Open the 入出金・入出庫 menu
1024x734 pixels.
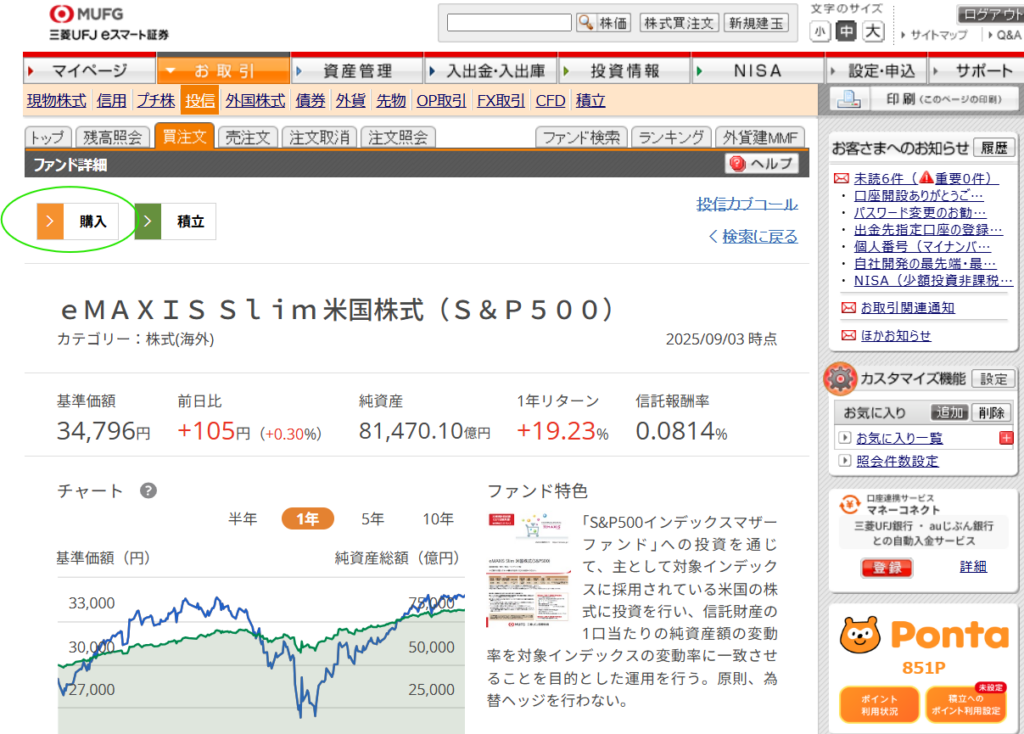click(x=491, y=70)
